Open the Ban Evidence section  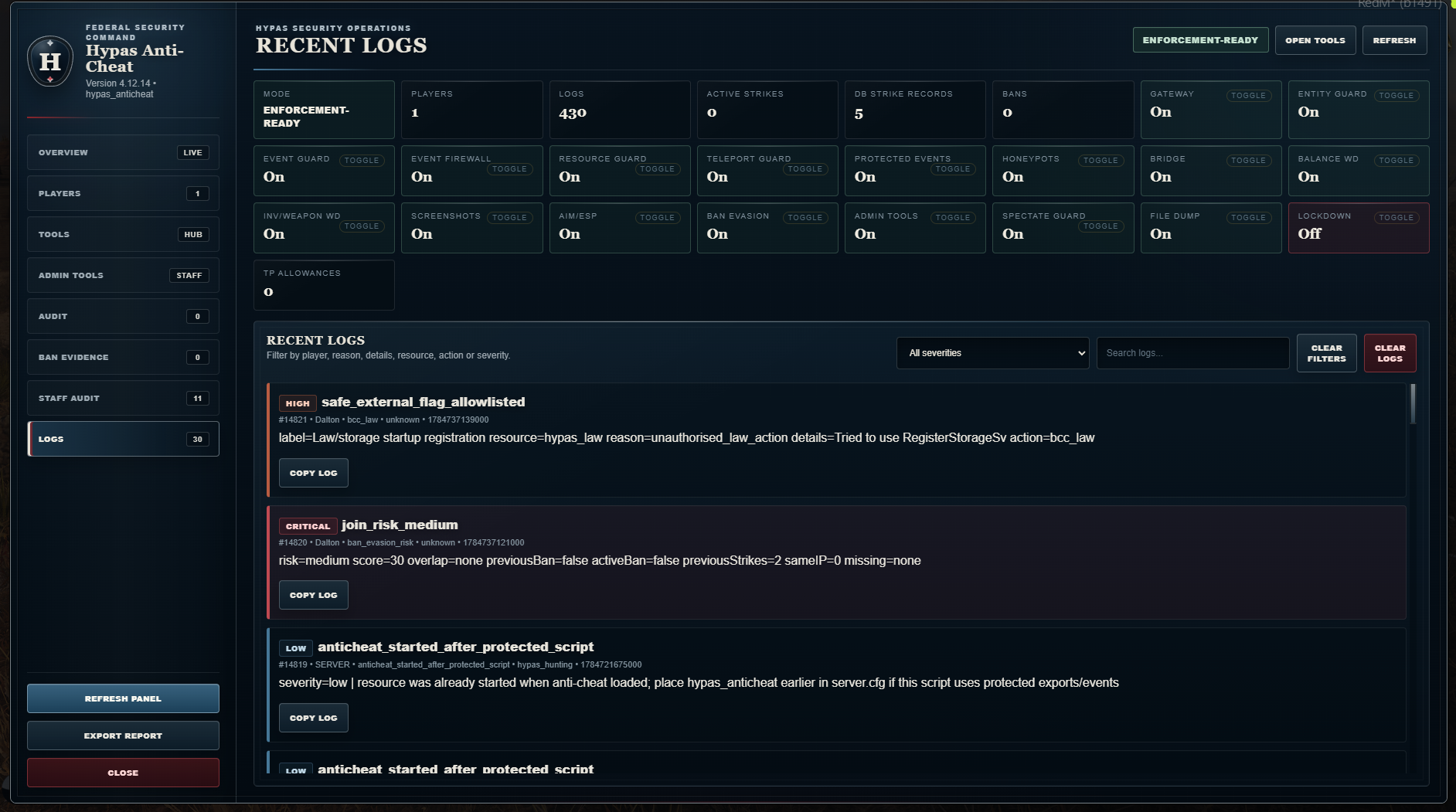click(123, 357)
